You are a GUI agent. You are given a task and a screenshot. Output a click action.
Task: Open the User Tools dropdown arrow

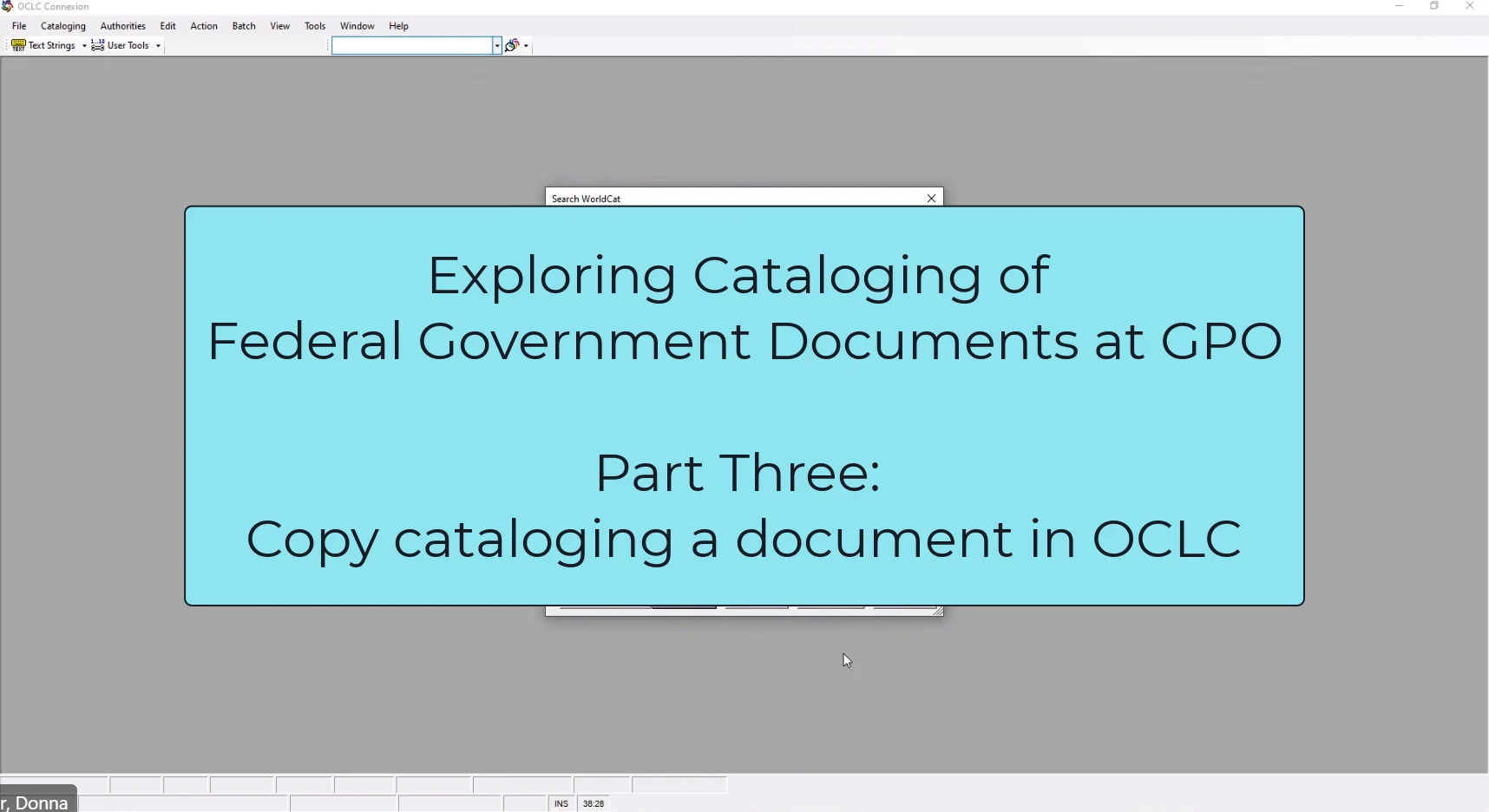pos(158,46)
